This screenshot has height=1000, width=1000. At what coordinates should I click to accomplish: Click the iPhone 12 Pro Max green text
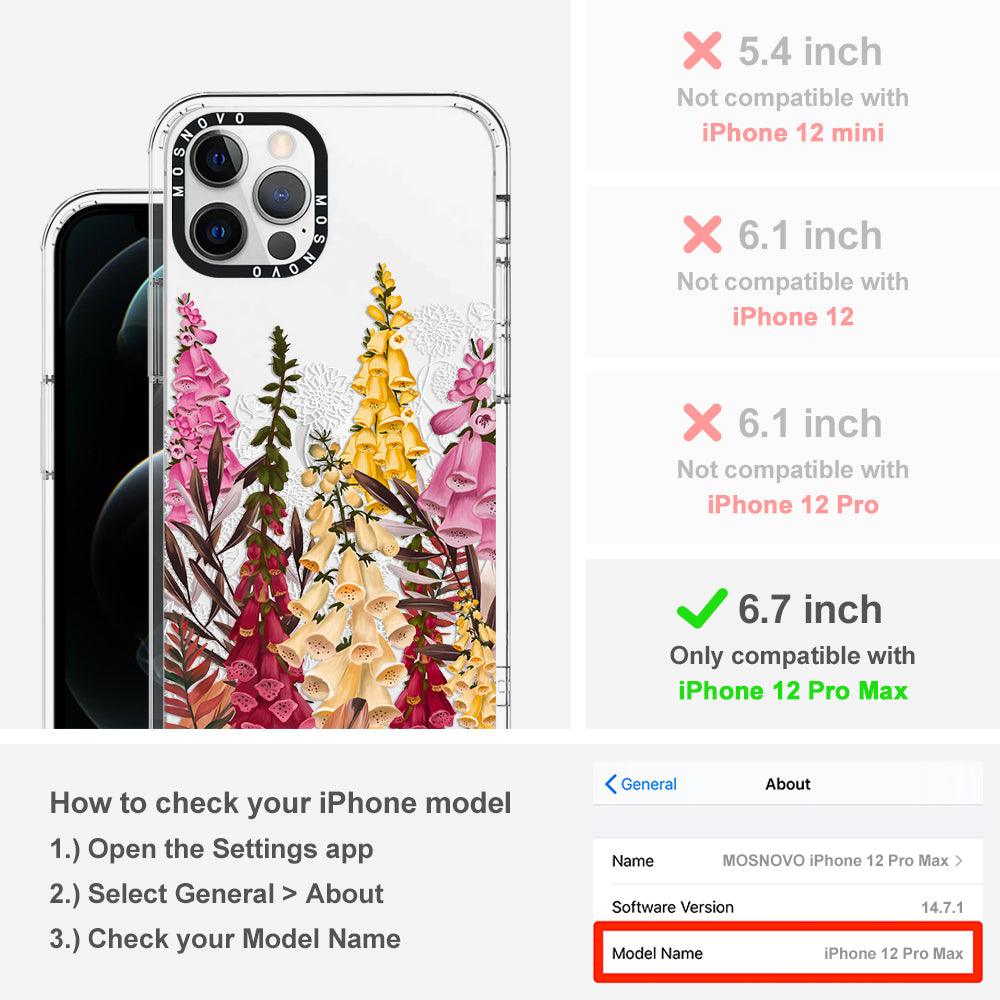click(793, 691)
